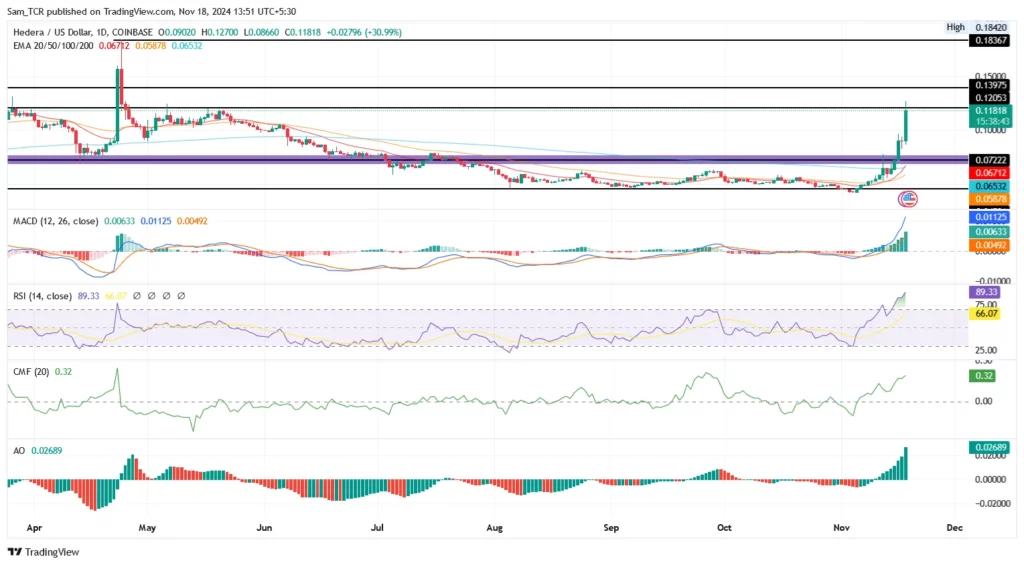Click the AO axis label 0.02689
Image resolution: width=1024 pixels, height=565 pixels.
(991, 447)
